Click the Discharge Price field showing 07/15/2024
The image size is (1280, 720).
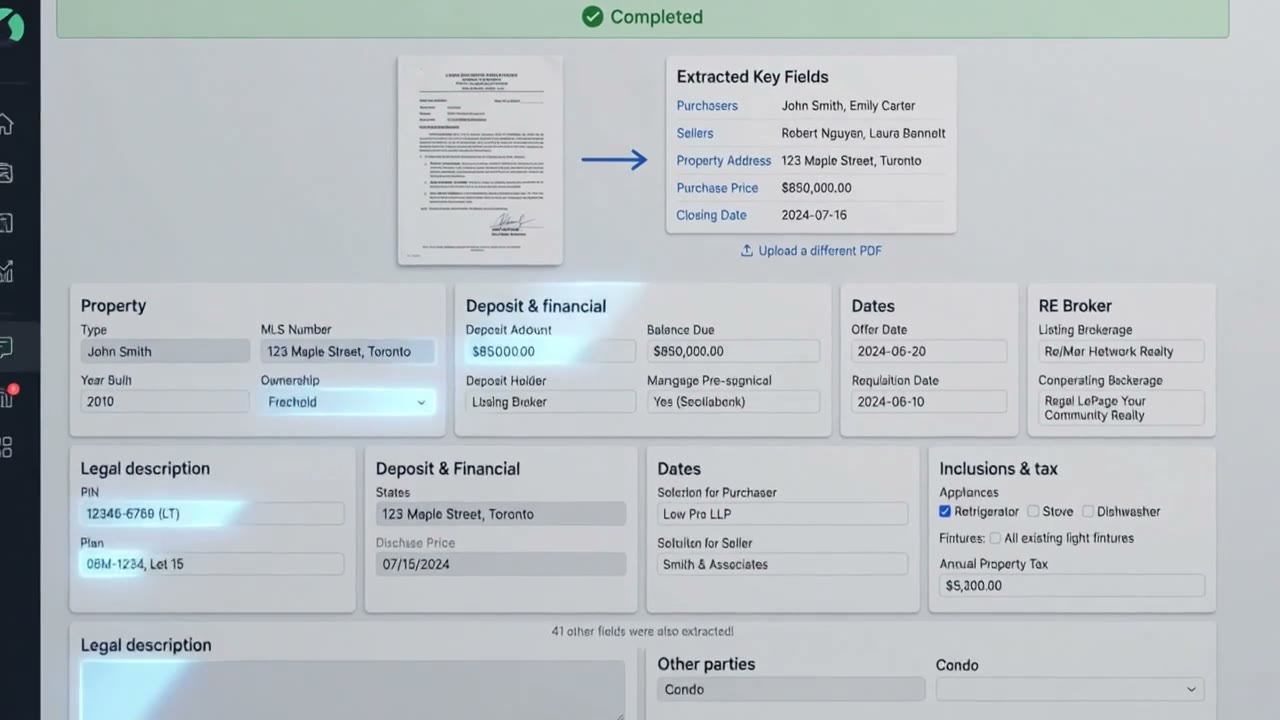pyautogui.click(x=501, y=564)
